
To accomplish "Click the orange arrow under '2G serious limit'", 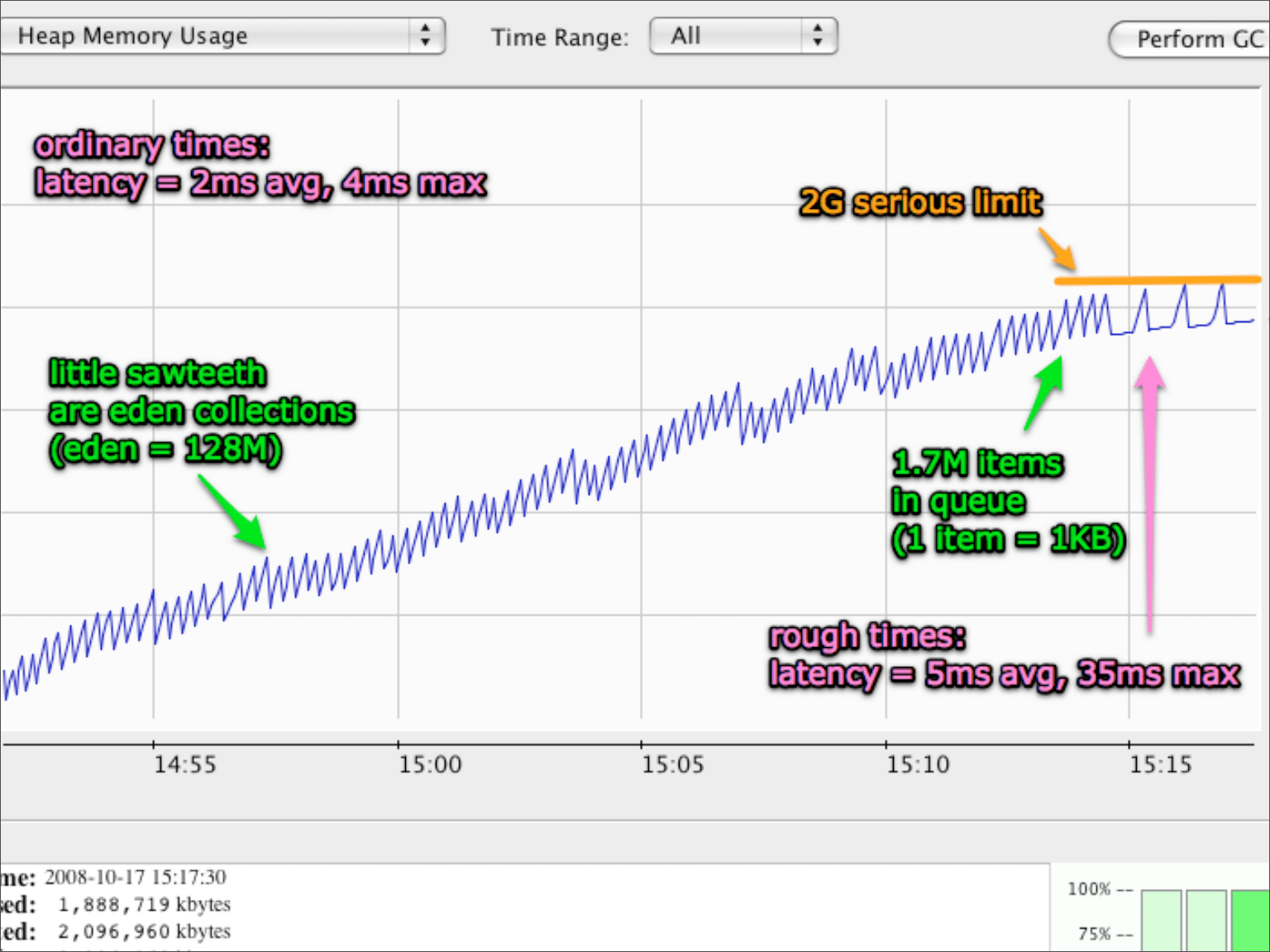I will click(x=1057, y=250).
